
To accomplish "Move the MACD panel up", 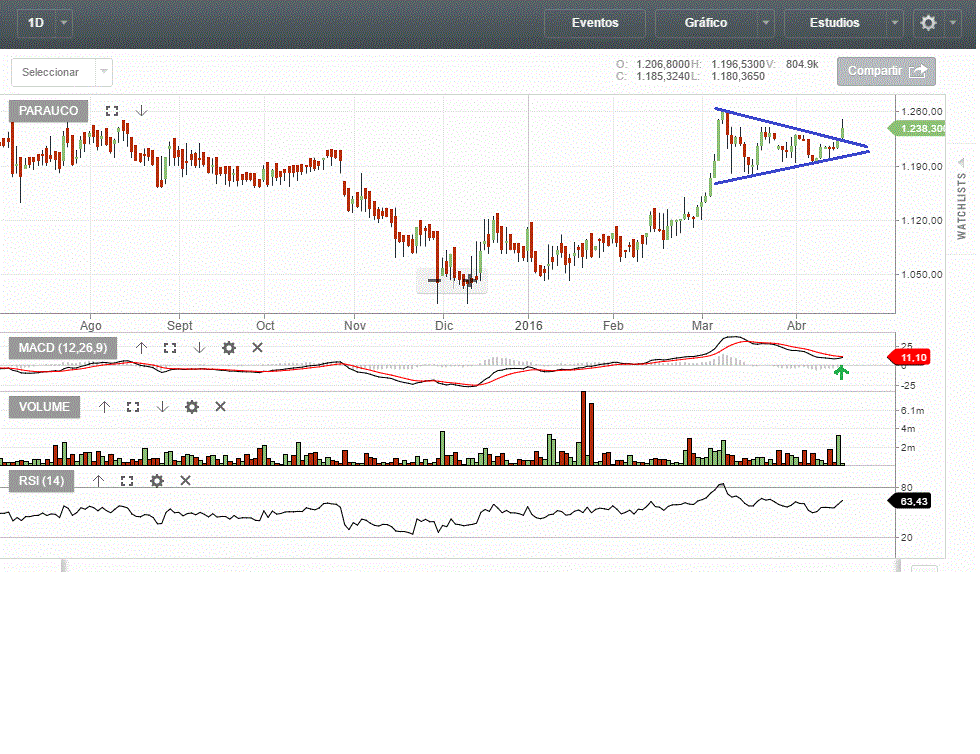I will click(x=141, y=348).
